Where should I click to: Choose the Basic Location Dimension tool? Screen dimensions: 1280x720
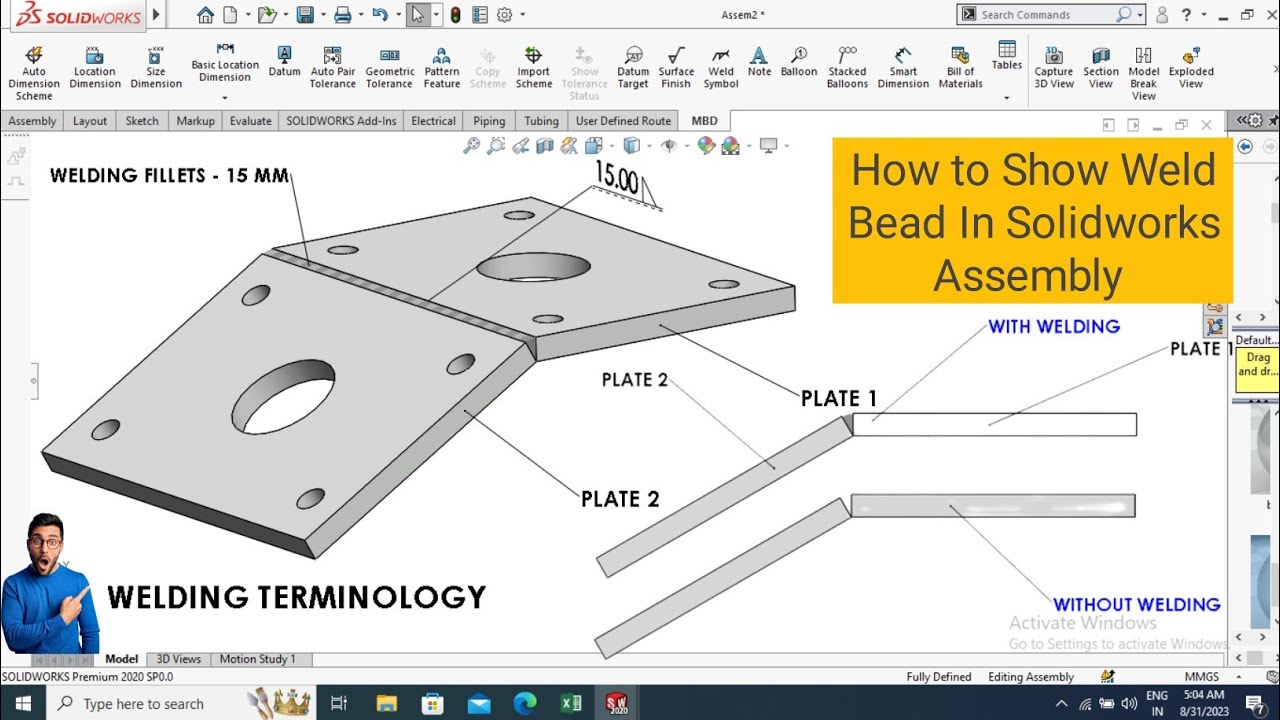[x=225, y=63]
